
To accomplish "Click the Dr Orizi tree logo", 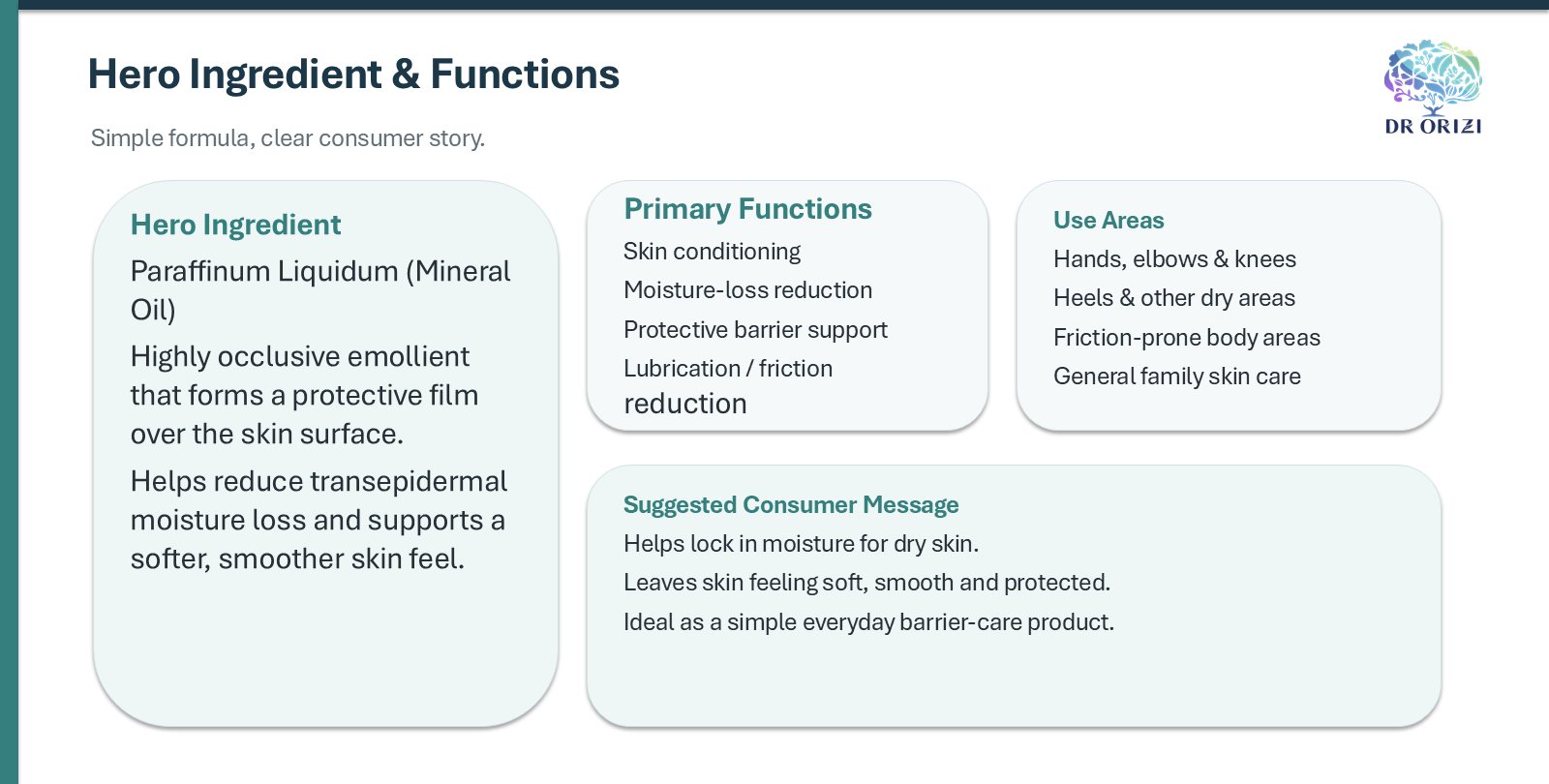I will [1433, 87].
